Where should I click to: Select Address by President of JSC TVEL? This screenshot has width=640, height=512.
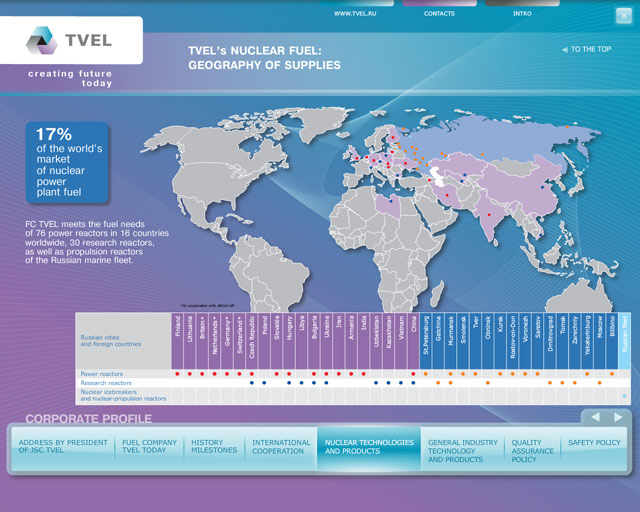pyautogui.click(x=63, y=446)
